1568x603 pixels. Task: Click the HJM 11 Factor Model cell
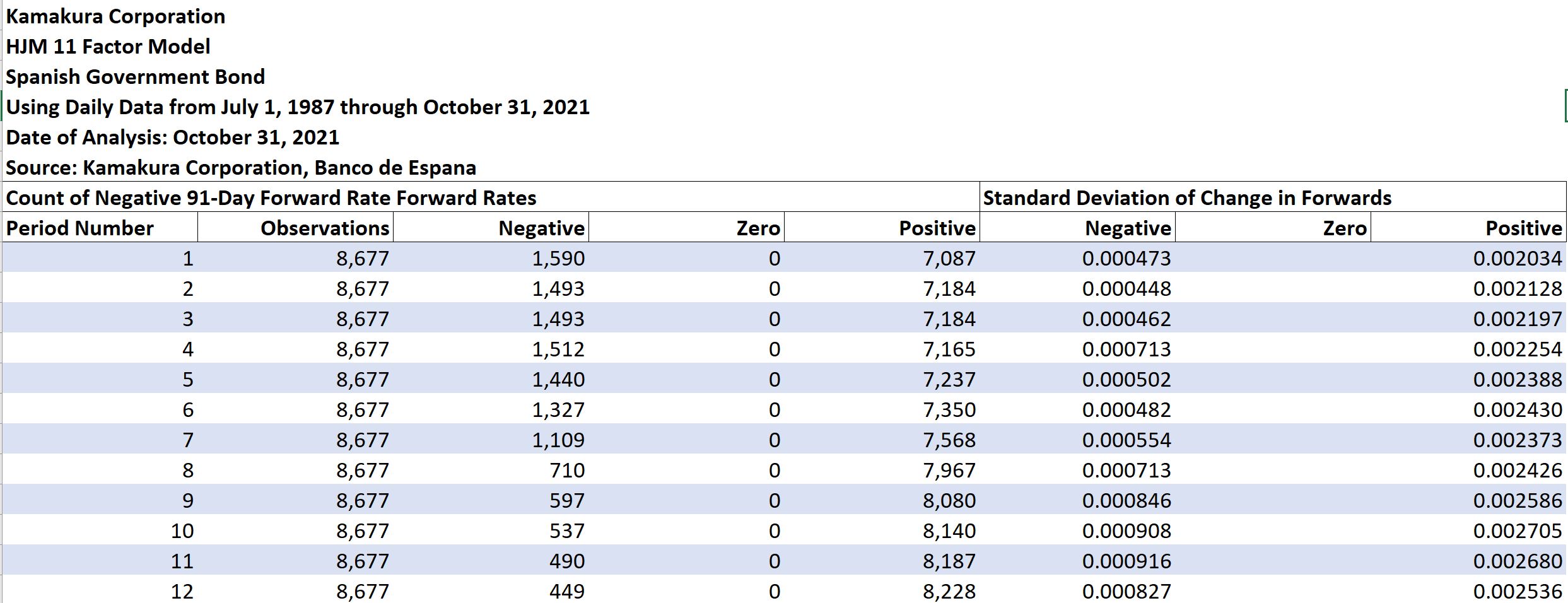coord(108,47)
